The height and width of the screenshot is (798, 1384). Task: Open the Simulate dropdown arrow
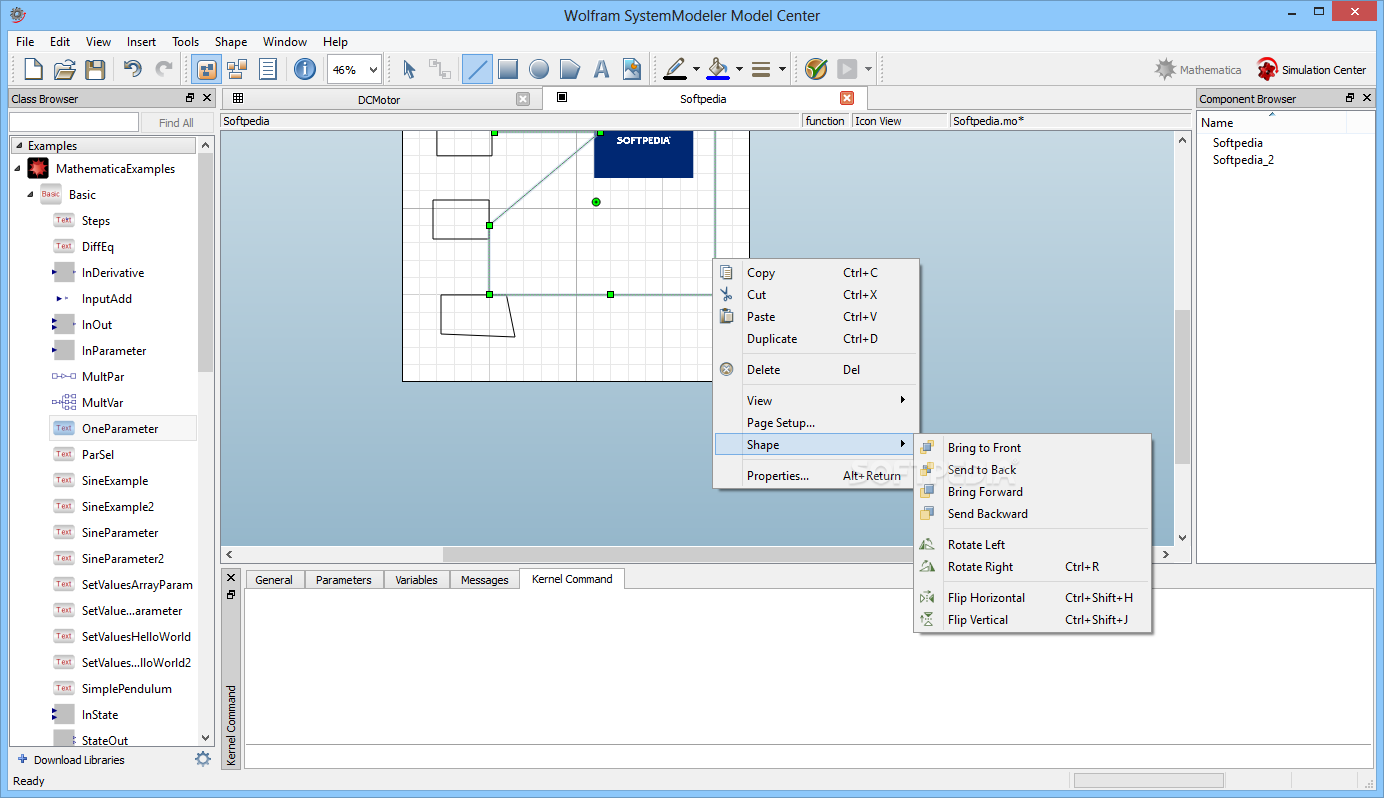pos(868,70)
